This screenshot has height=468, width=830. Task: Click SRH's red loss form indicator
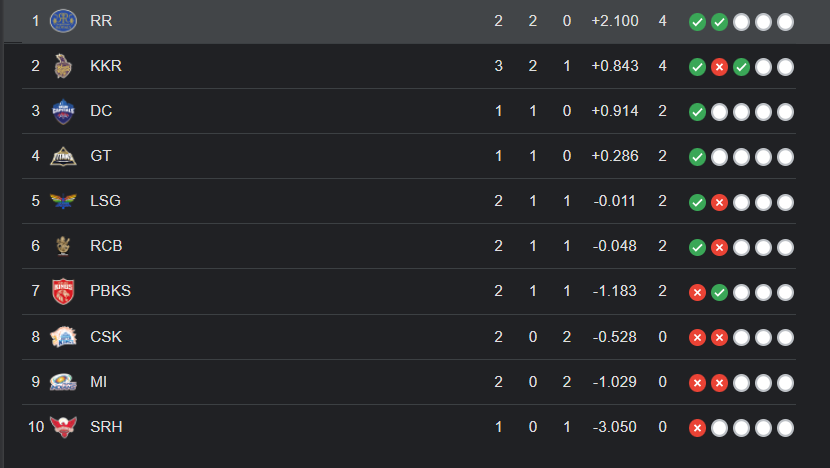(697, 428)
